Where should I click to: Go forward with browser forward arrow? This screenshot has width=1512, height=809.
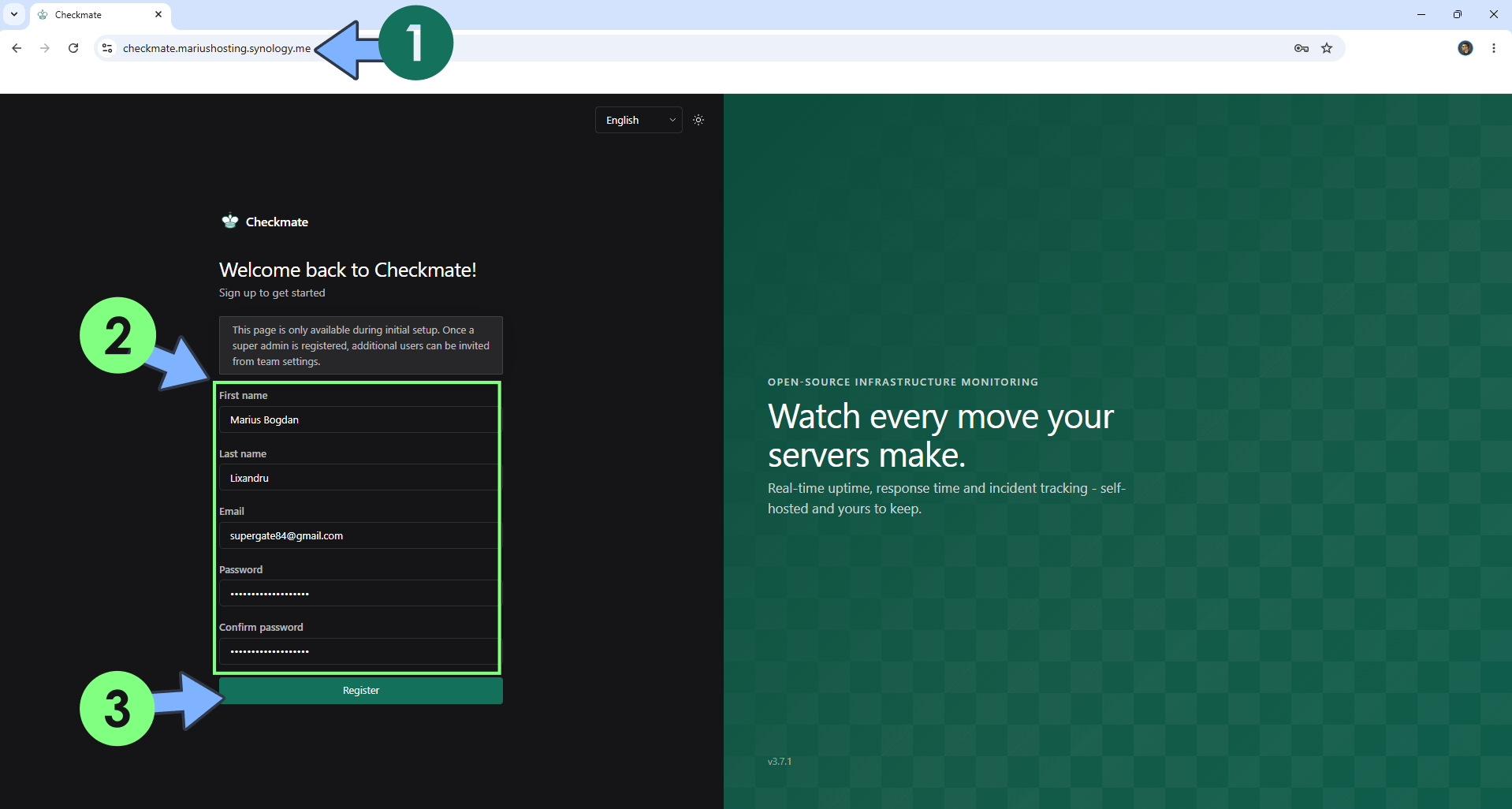(x=45, y=48)
